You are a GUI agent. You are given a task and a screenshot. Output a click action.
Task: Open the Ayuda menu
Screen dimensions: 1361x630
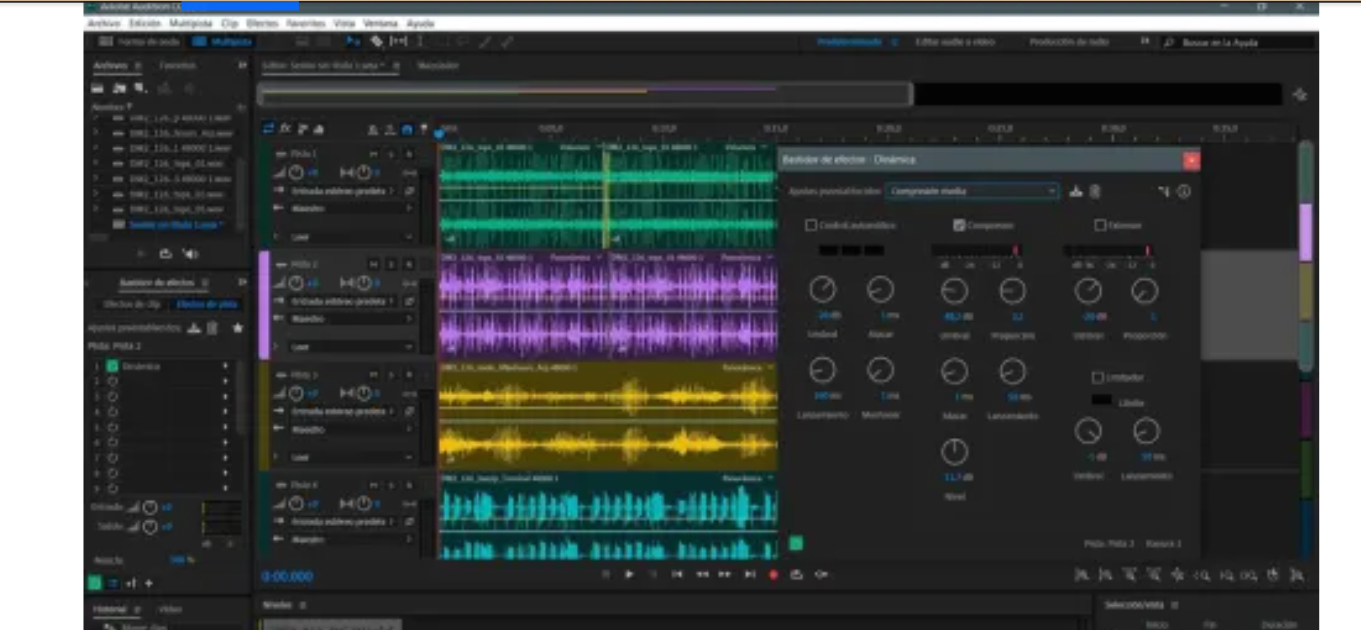click(x=421, y=22)
